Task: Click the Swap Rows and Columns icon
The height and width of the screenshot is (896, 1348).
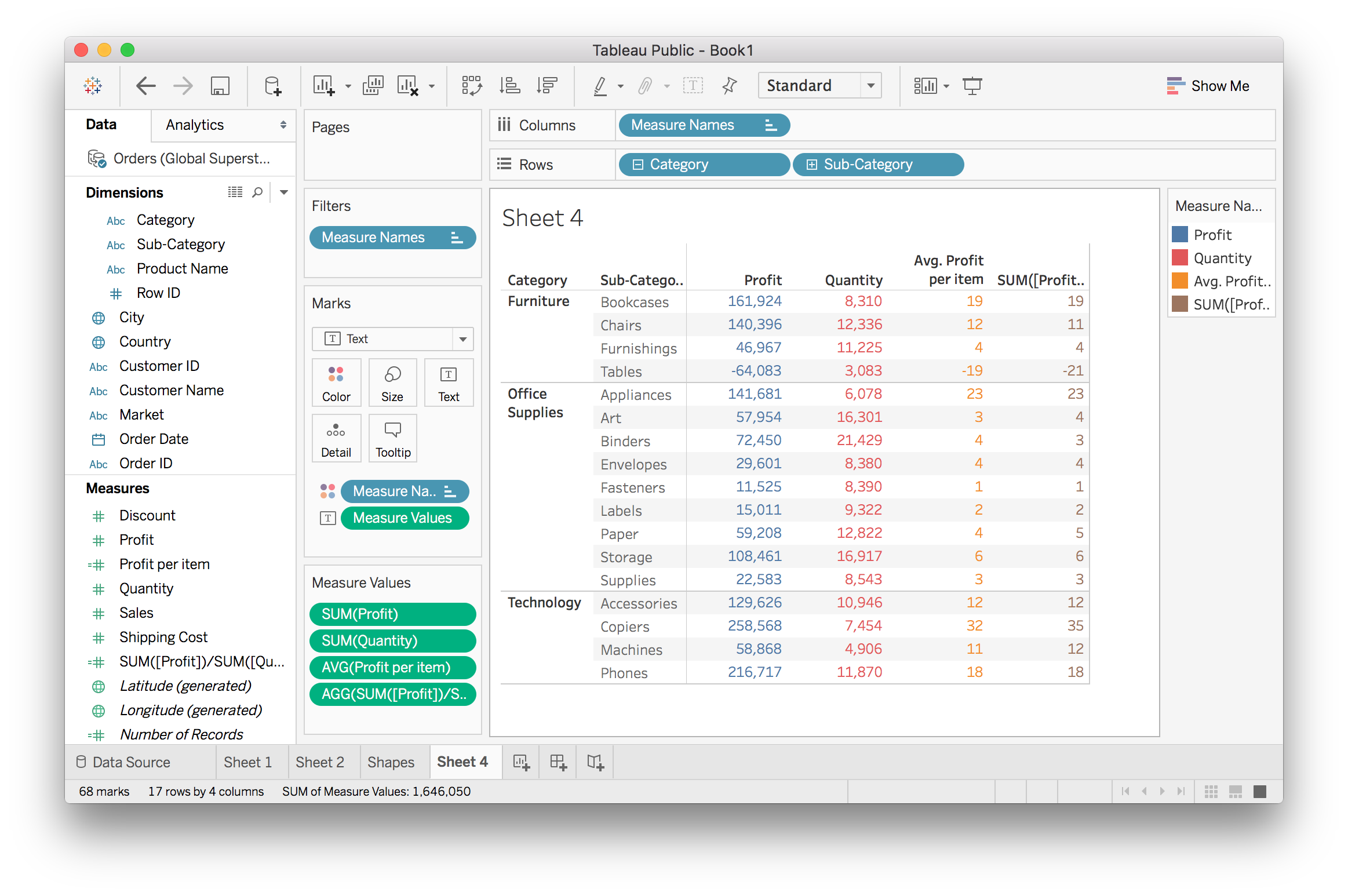Action: [472, 86]
